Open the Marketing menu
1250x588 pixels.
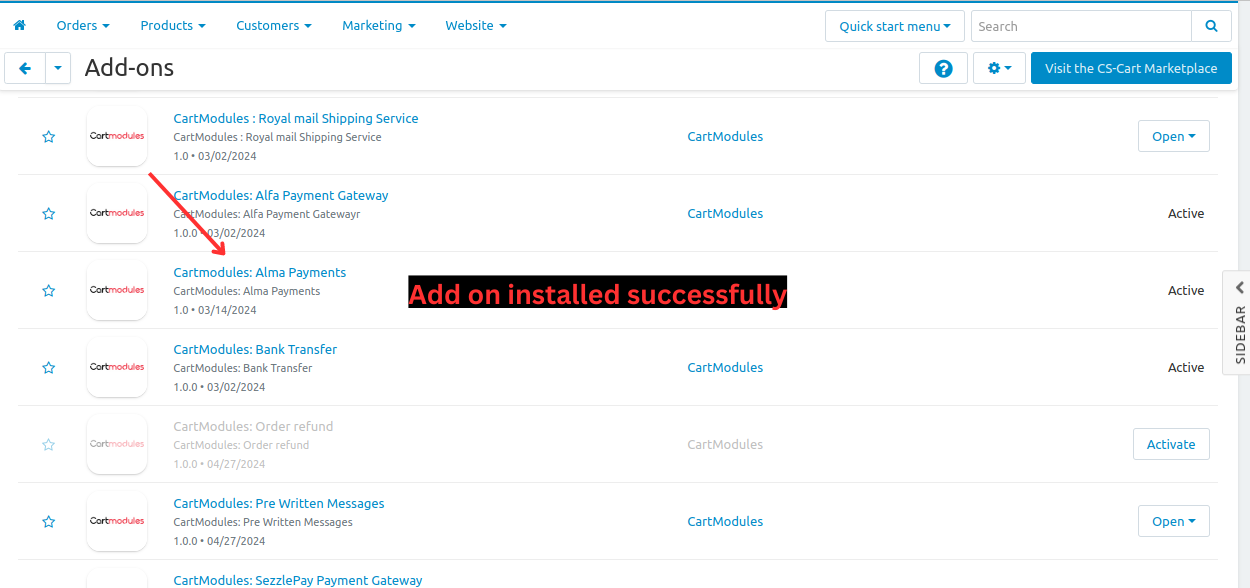click(379, 25)
